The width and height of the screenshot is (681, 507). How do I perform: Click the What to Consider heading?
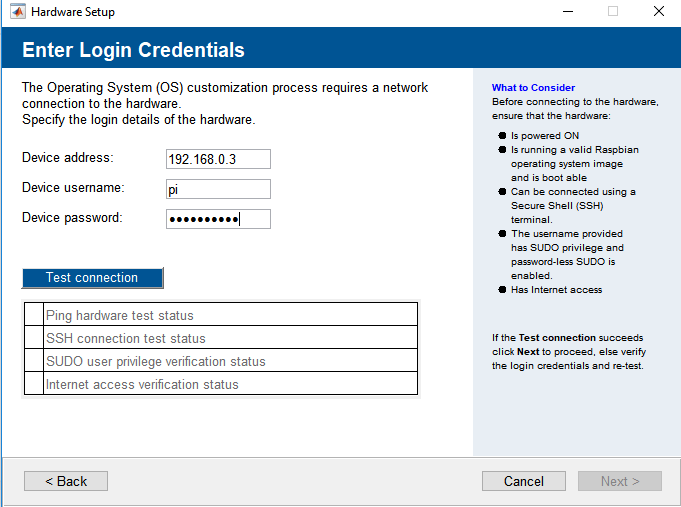tap(533, 88)
